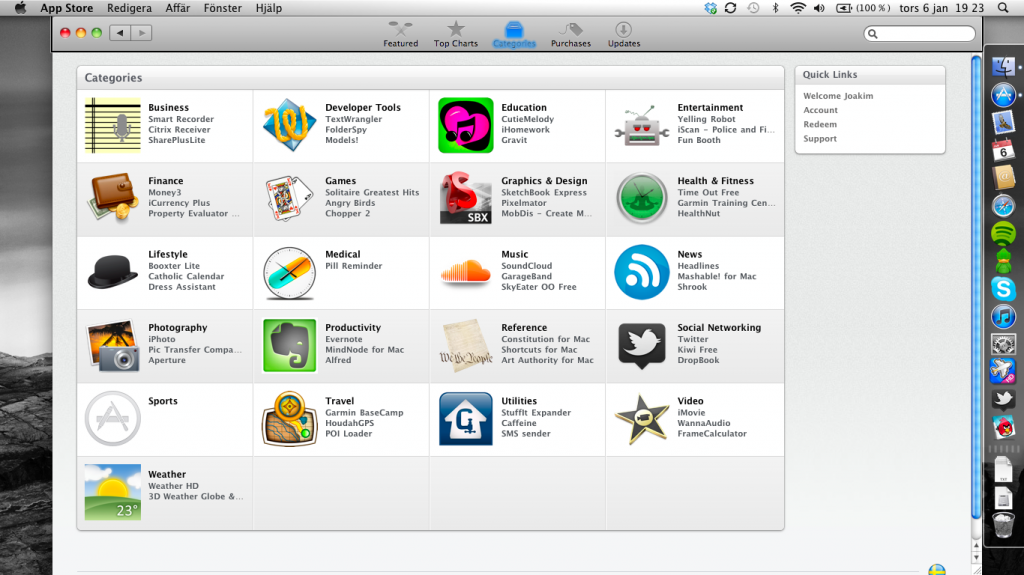This screenshot has width=1024, height=575.
Task: Open the Angry Birds app link
Action: click(350, 203)
